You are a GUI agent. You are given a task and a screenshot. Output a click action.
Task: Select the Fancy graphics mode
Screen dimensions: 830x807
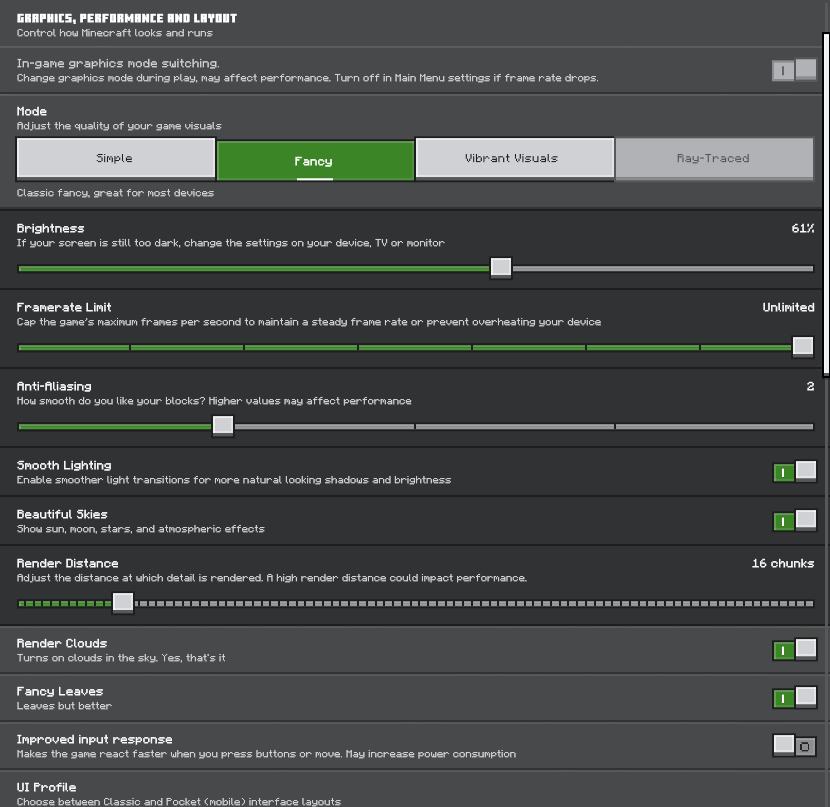pos(315,161)
